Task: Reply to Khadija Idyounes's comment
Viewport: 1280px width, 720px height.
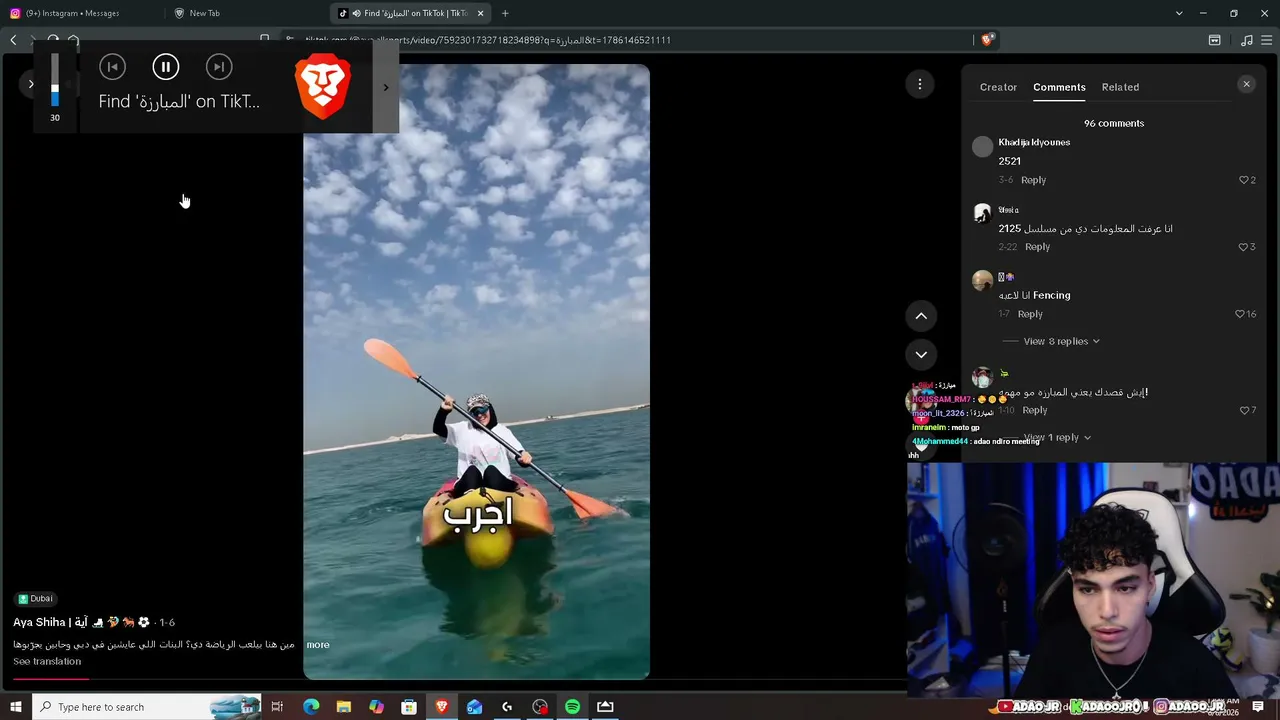Action: tap(1033, 180)
